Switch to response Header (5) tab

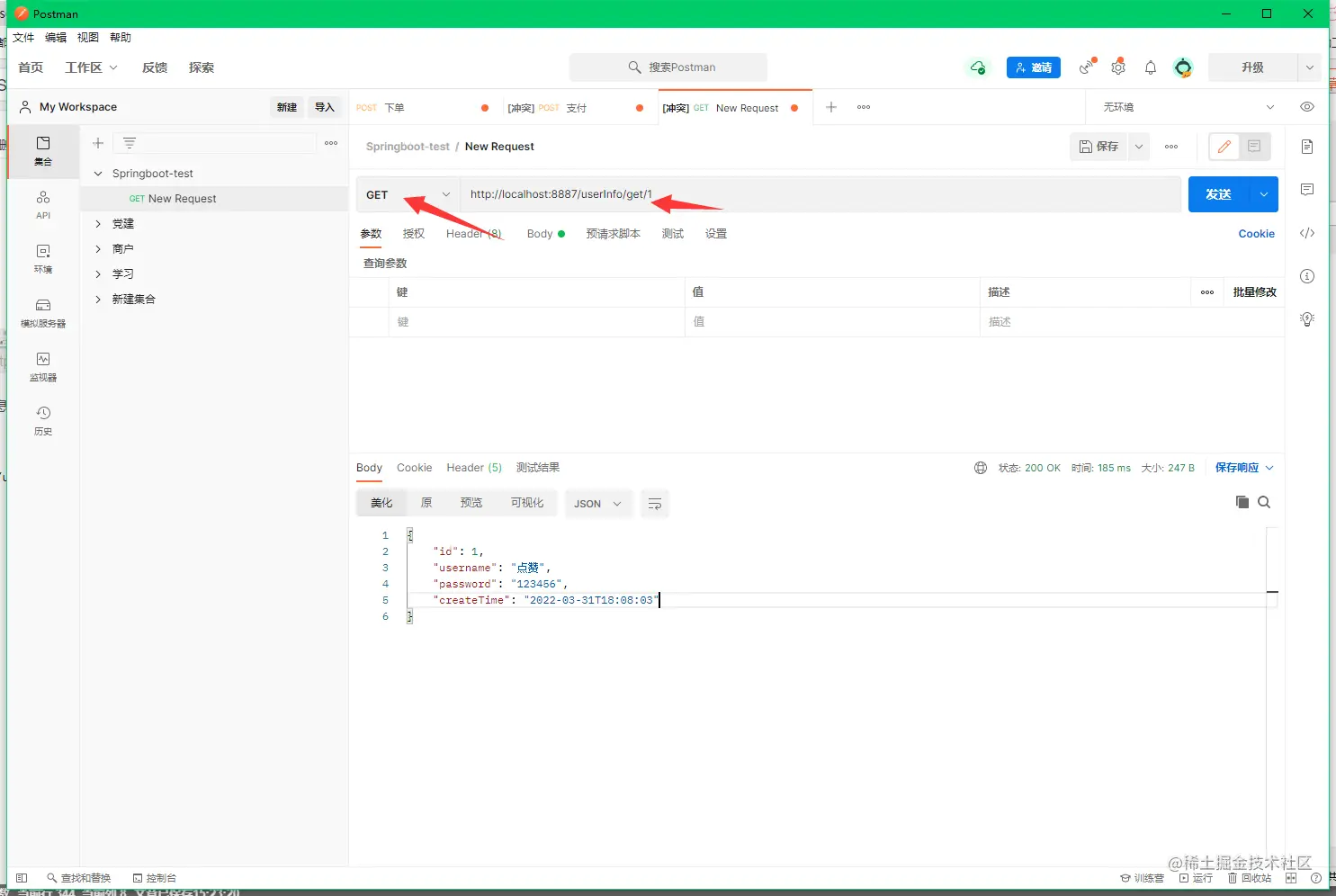(474, 468)
